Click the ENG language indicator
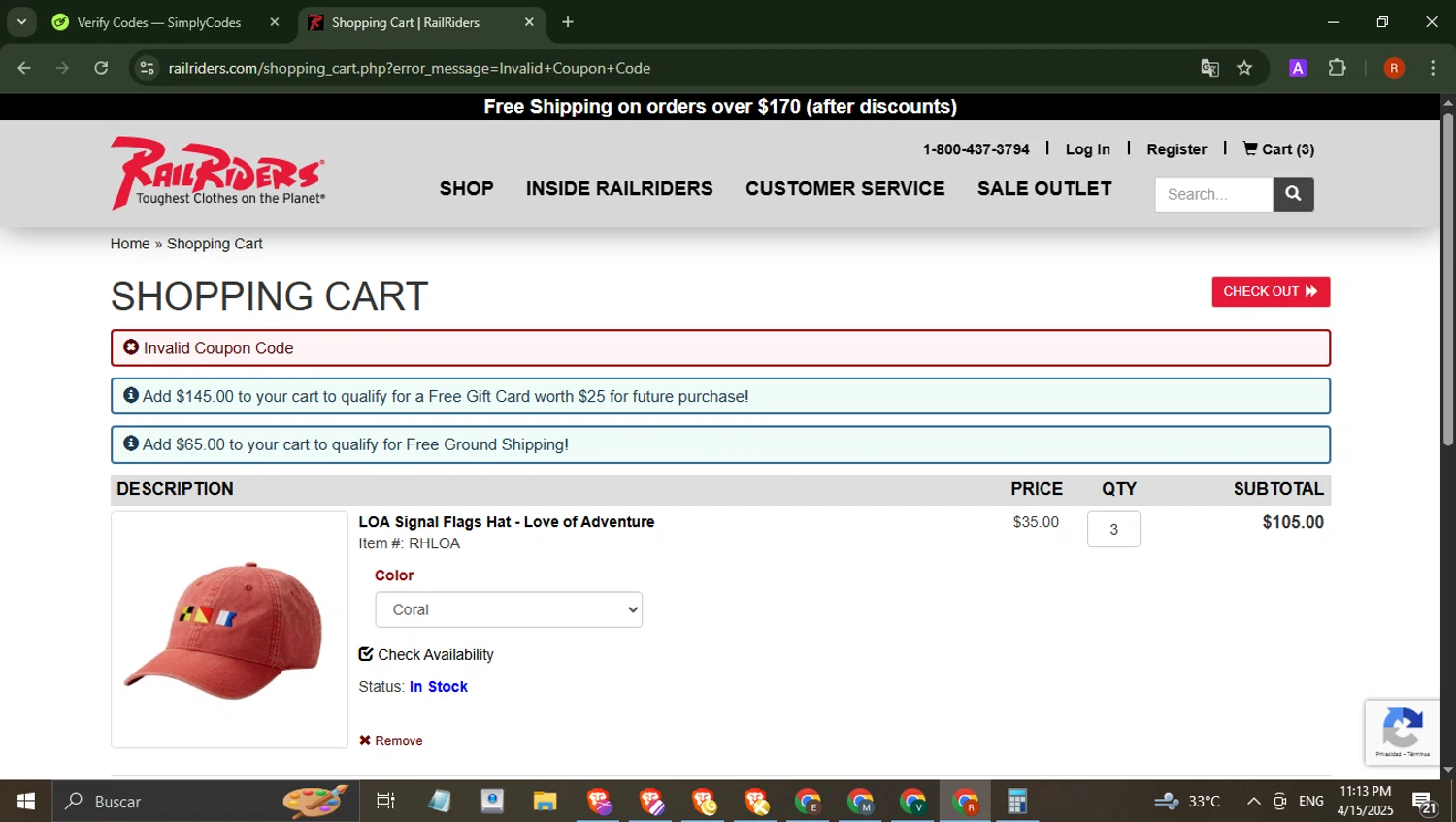The image size is (1456, 822). pos(1311,802)
